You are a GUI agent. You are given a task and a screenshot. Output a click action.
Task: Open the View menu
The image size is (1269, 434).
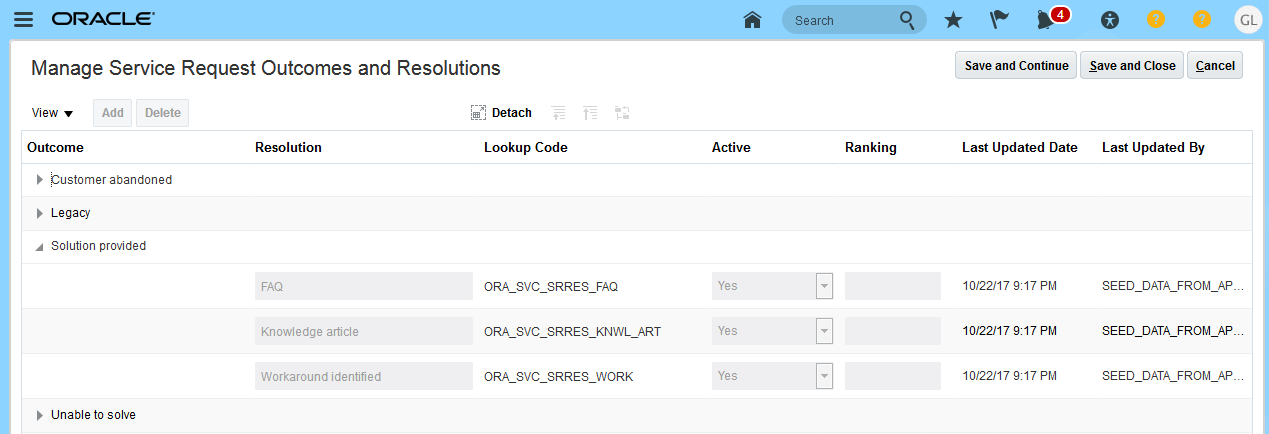pyautogui.click(x=52, y=113)
